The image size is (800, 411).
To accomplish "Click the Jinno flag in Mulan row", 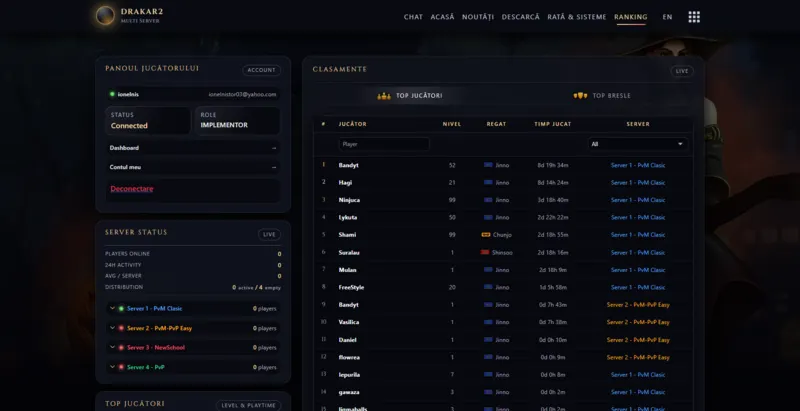I will [x=488, y=270].
